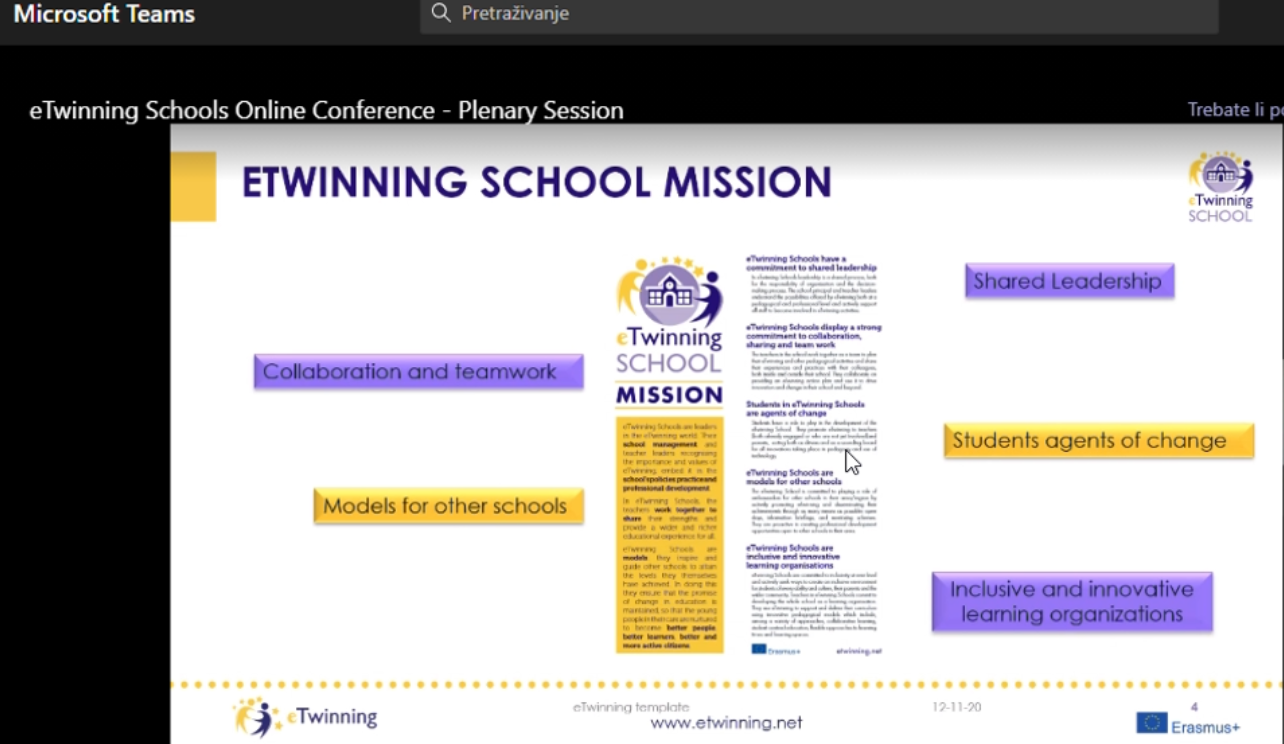This screenshot has width=1284, height=744.
Task: Click 'eTwinning Schools are models for other schools' heading
Action: tap(796, 477)
